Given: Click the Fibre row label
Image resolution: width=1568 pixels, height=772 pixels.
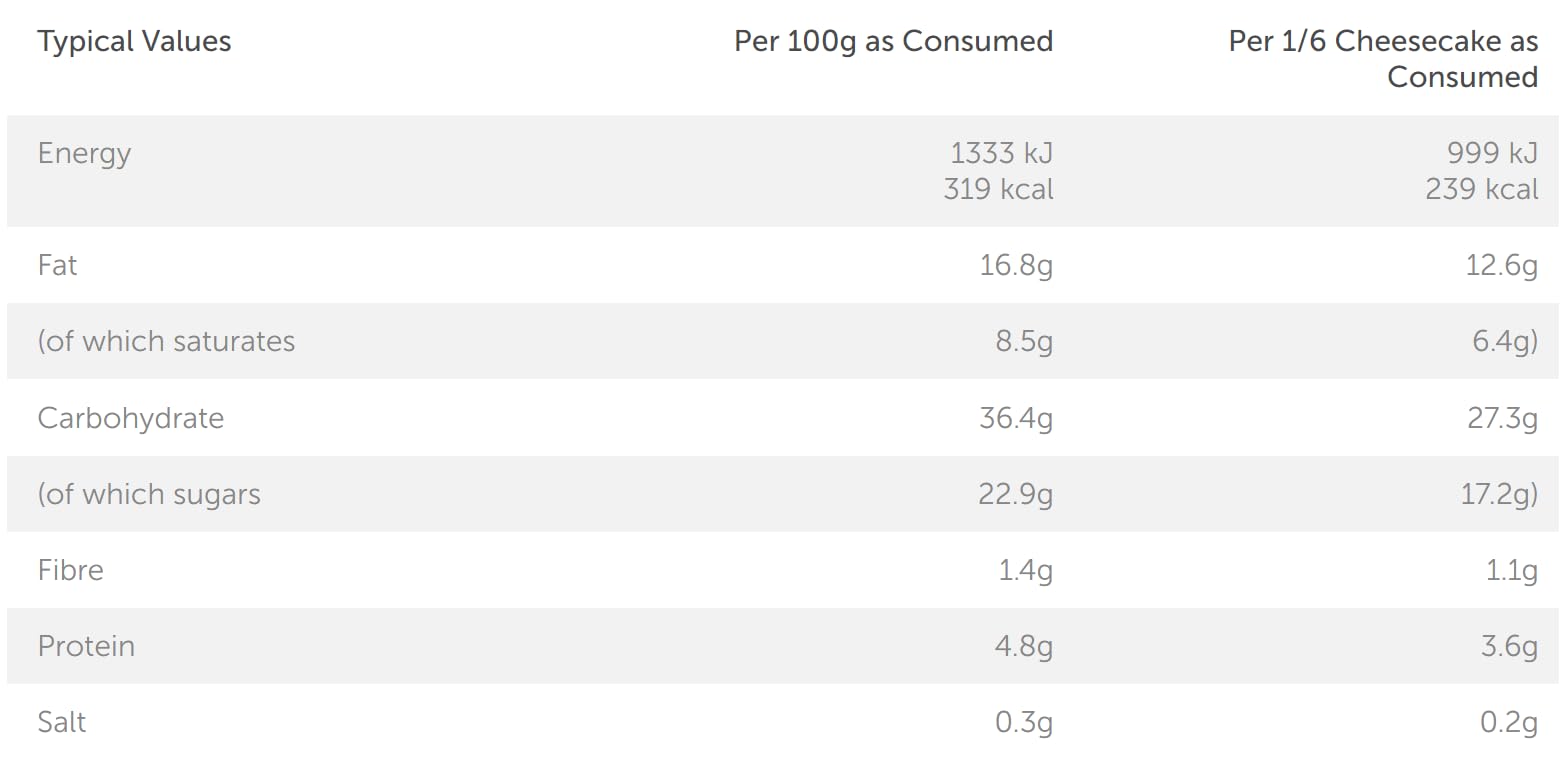Looking at the screenshot, I should (x=70, y=570).
